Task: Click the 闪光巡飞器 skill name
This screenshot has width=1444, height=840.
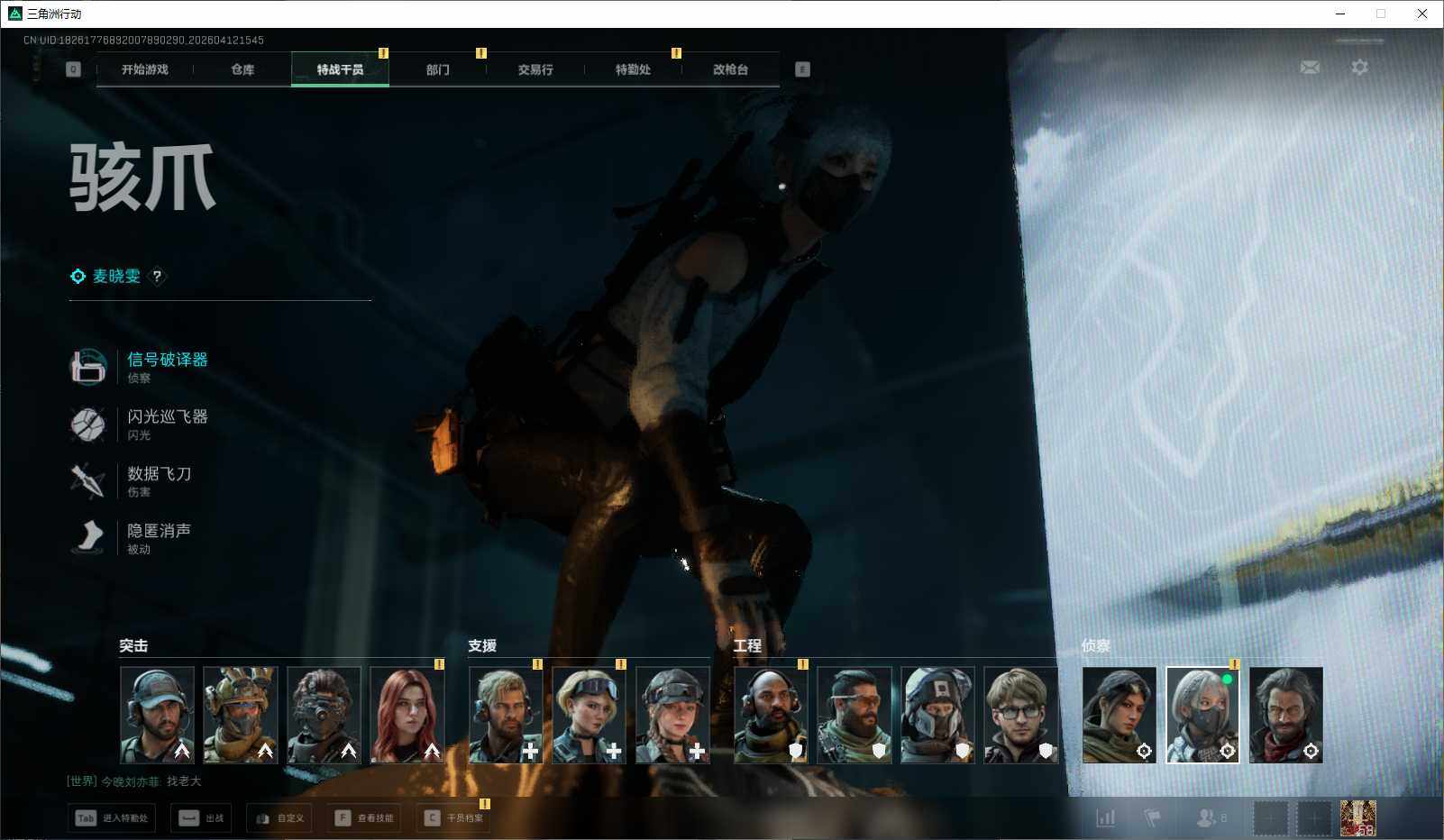Action: pyautogui.click(x=168, y=416)
